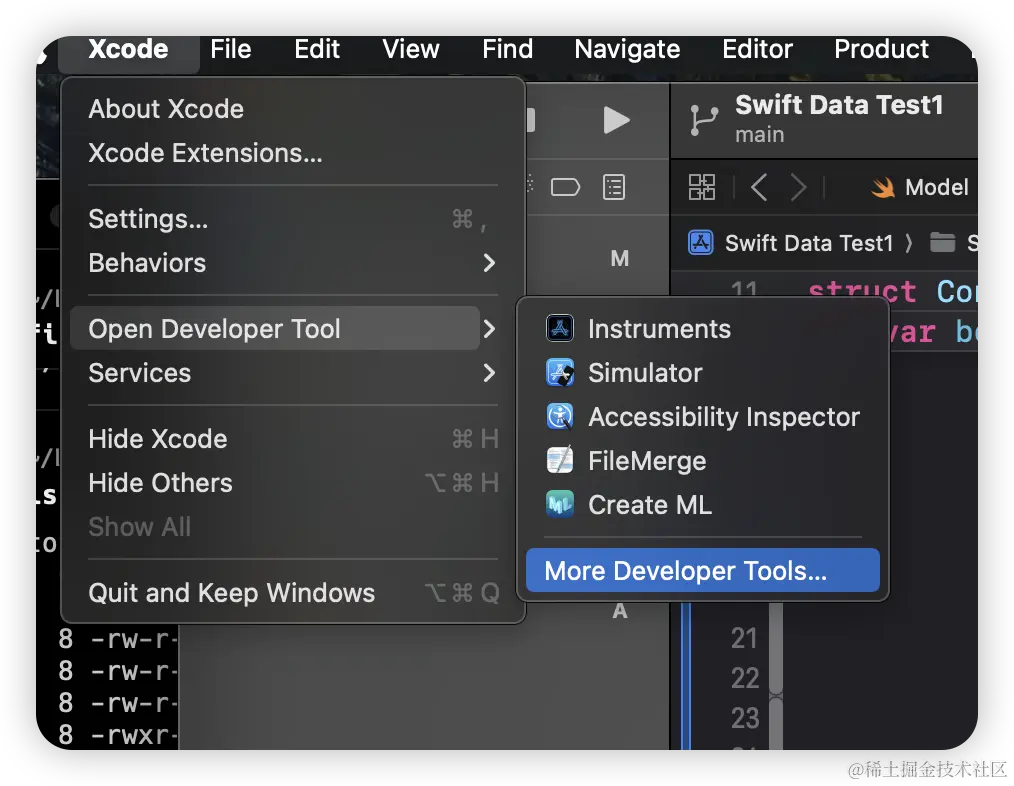The height and width of the screenshot is (786, 1014).
Task: Click the Xcode menu in the menu bar
Action: pos(128,49)
